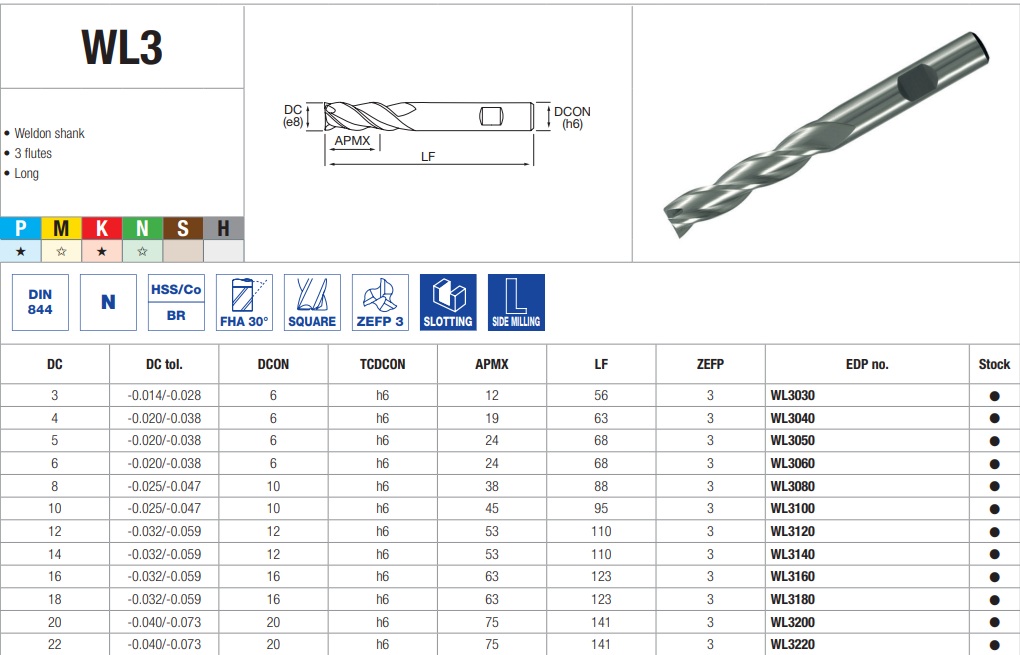This screenshot has width=1020, height=655.
Task: Open the WL3120 product entry
Action: pyautogui.click(x=792, y=531)
